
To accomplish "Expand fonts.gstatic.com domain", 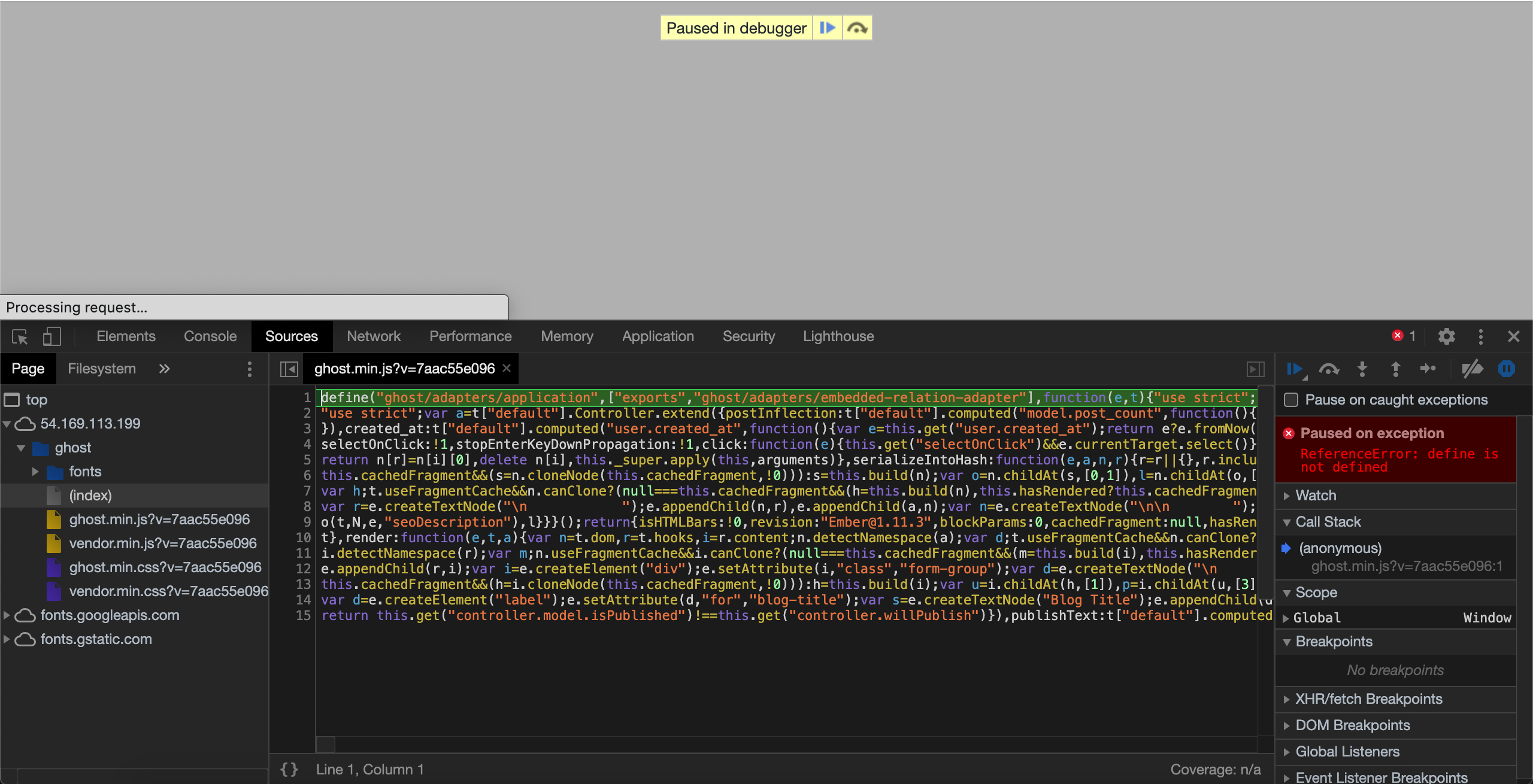I will pos(7,639).
